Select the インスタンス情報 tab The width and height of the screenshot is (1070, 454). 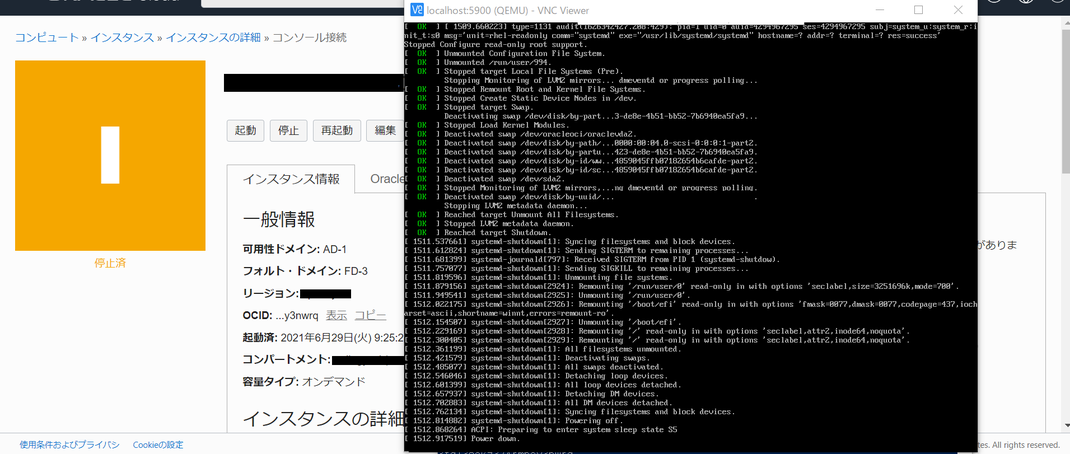[x=291, y=179]
